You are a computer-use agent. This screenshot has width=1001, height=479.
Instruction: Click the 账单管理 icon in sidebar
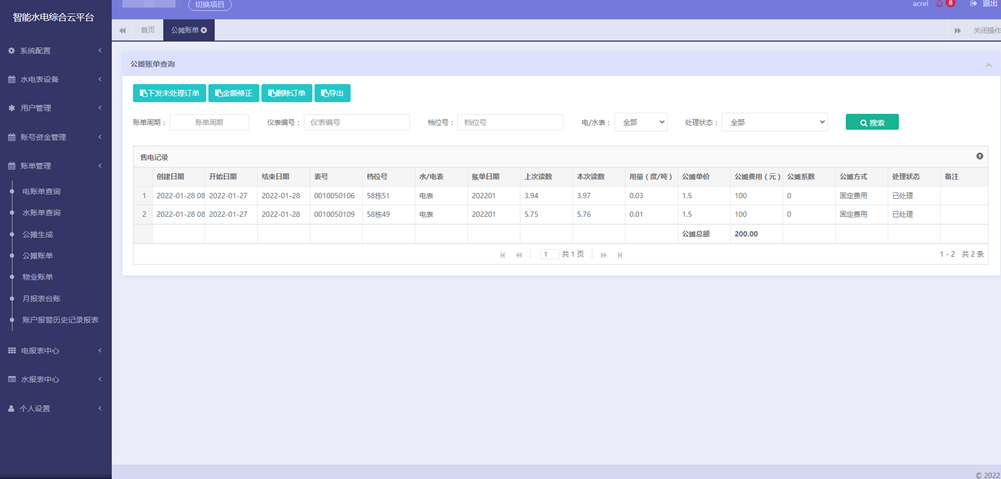[x=11, y=166]
